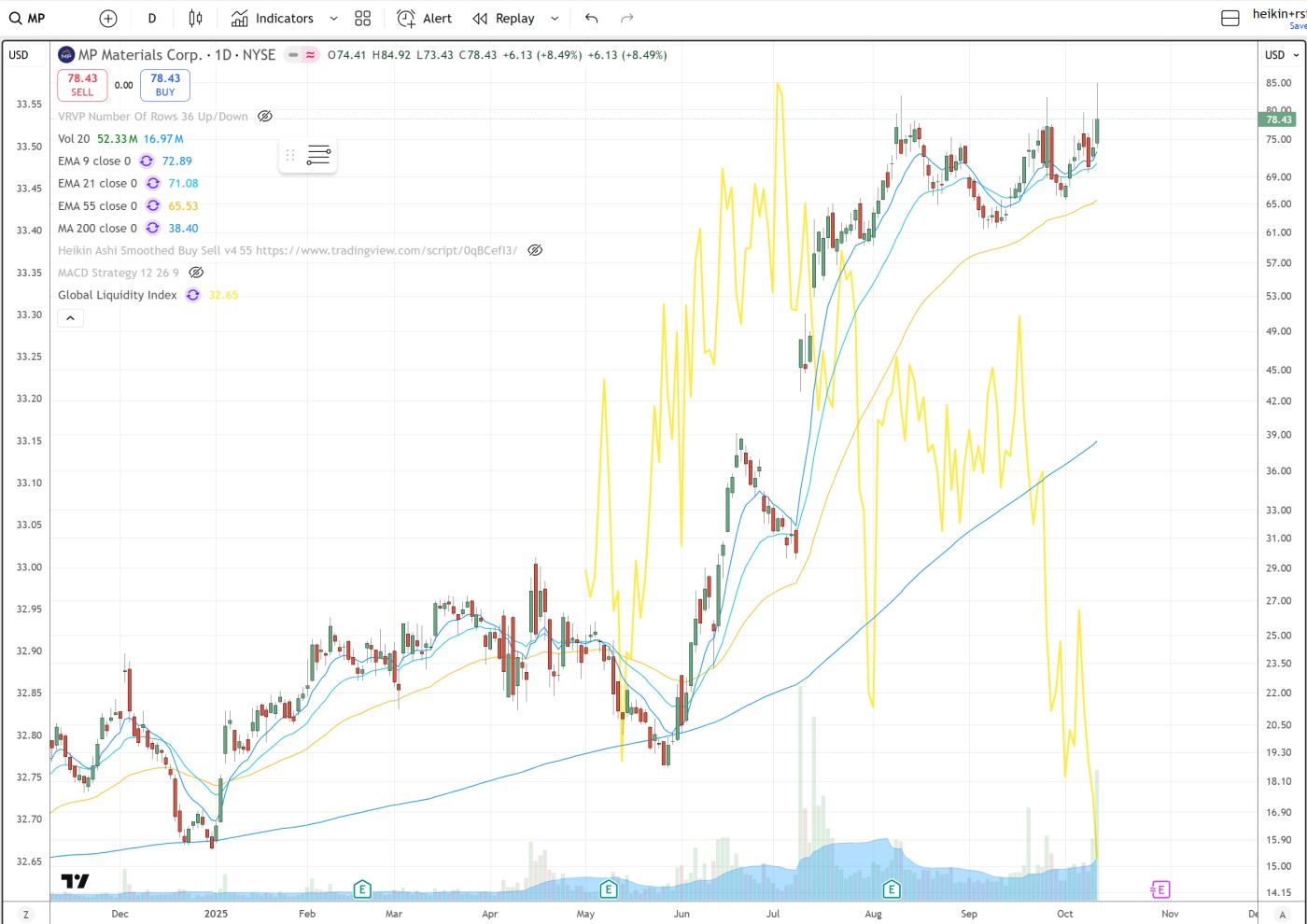
Task: Open the layout setup icon
Action: point(1230,19)
